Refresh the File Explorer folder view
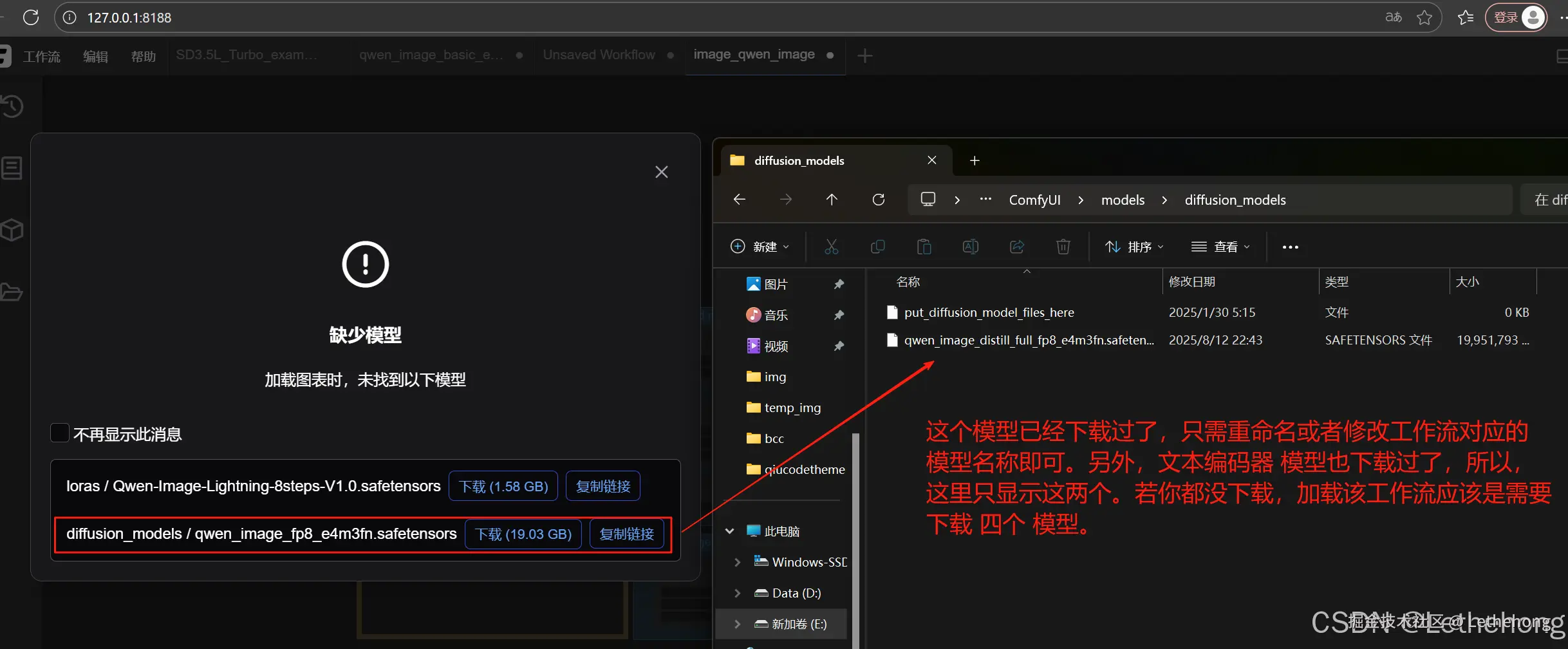The width and height of the screenshot is (1568, 649). (879, 200)
